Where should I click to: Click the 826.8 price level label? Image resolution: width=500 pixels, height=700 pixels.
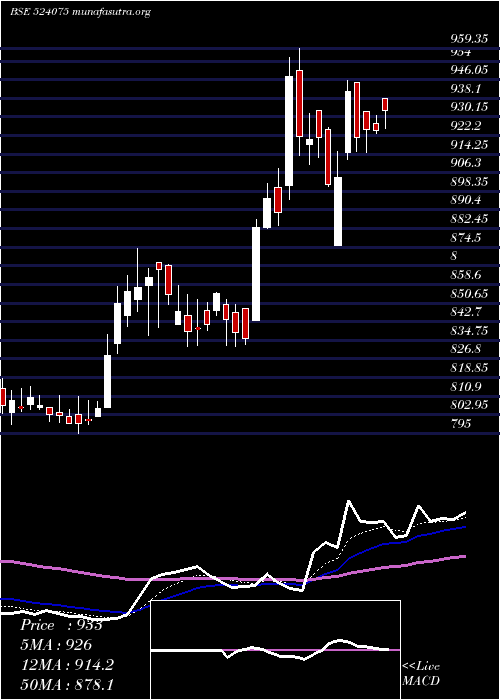tap(465, 349)
